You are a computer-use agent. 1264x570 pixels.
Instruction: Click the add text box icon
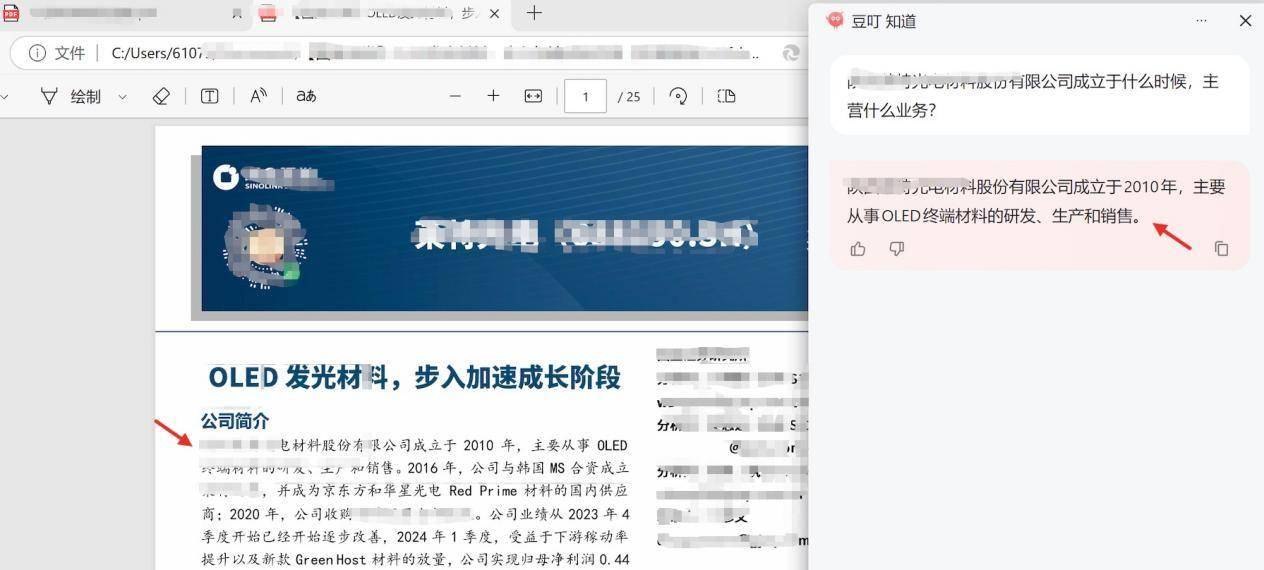(210, 96)
